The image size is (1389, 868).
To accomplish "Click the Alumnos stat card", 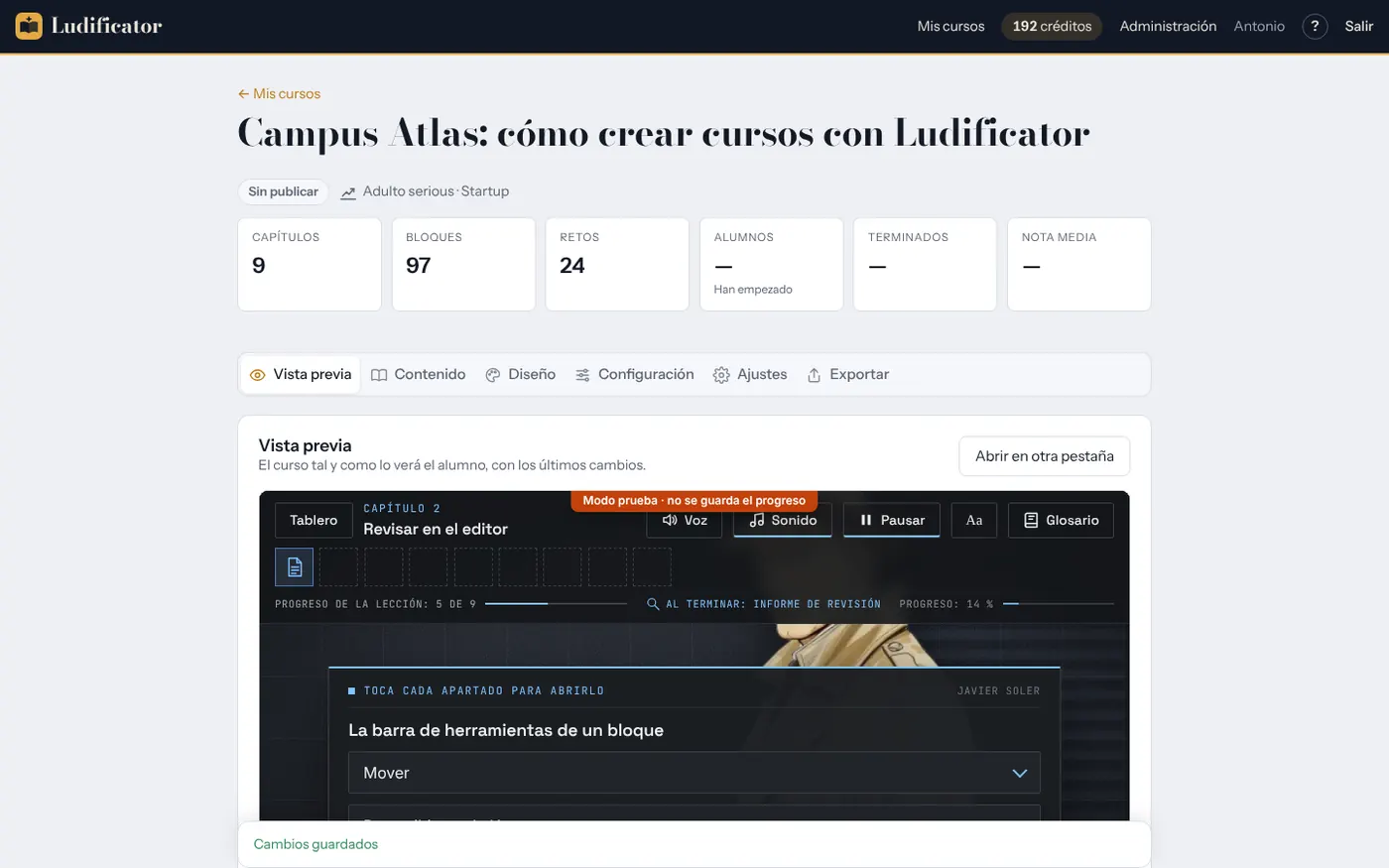I will tap(771, 265).
